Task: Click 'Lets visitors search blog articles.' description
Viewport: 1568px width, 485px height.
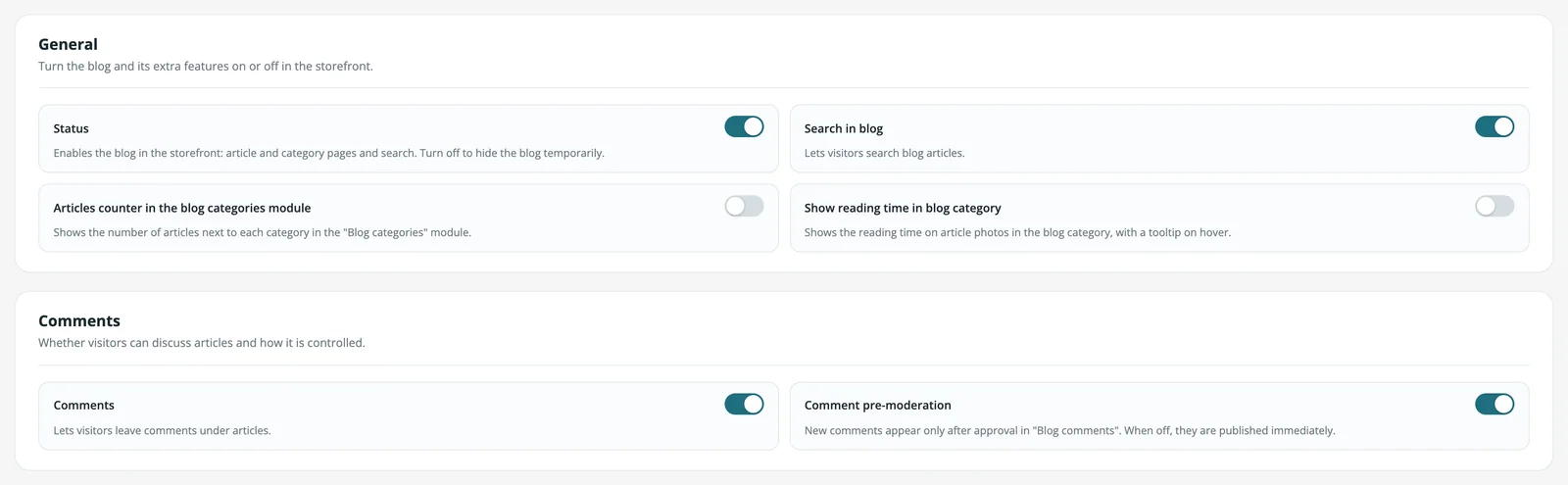Action: [x=885, y=153]
